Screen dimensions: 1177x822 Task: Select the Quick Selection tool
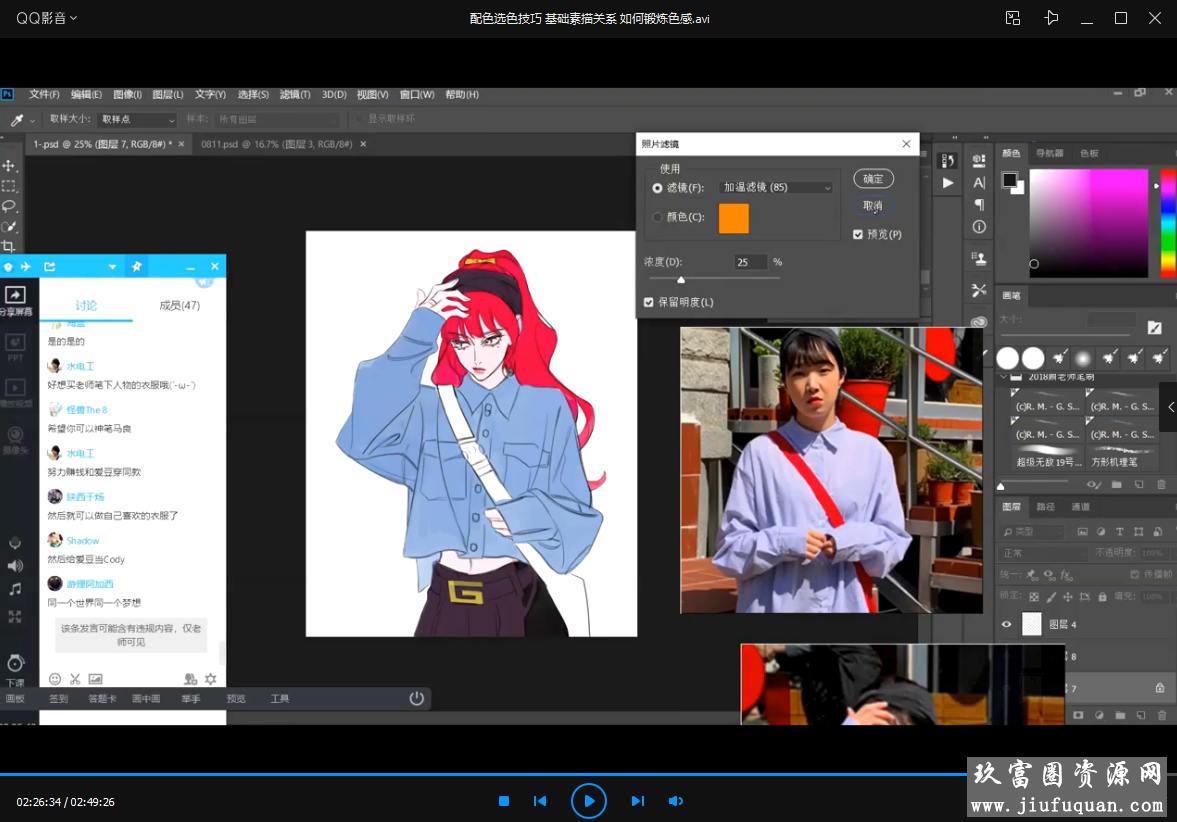9,226
